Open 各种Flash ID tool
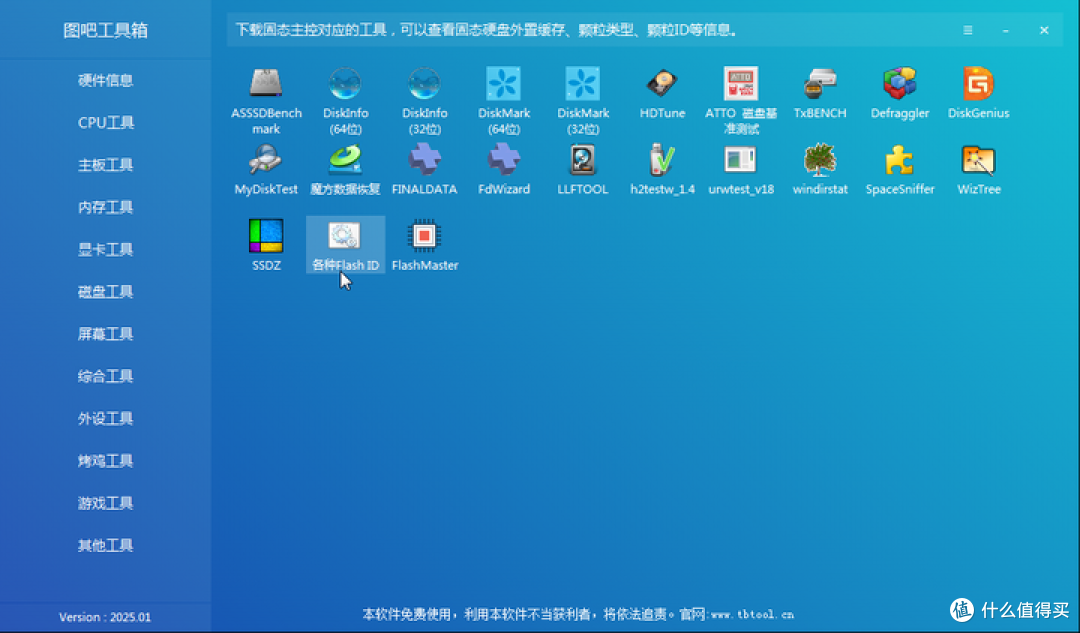 click(345, 245)
